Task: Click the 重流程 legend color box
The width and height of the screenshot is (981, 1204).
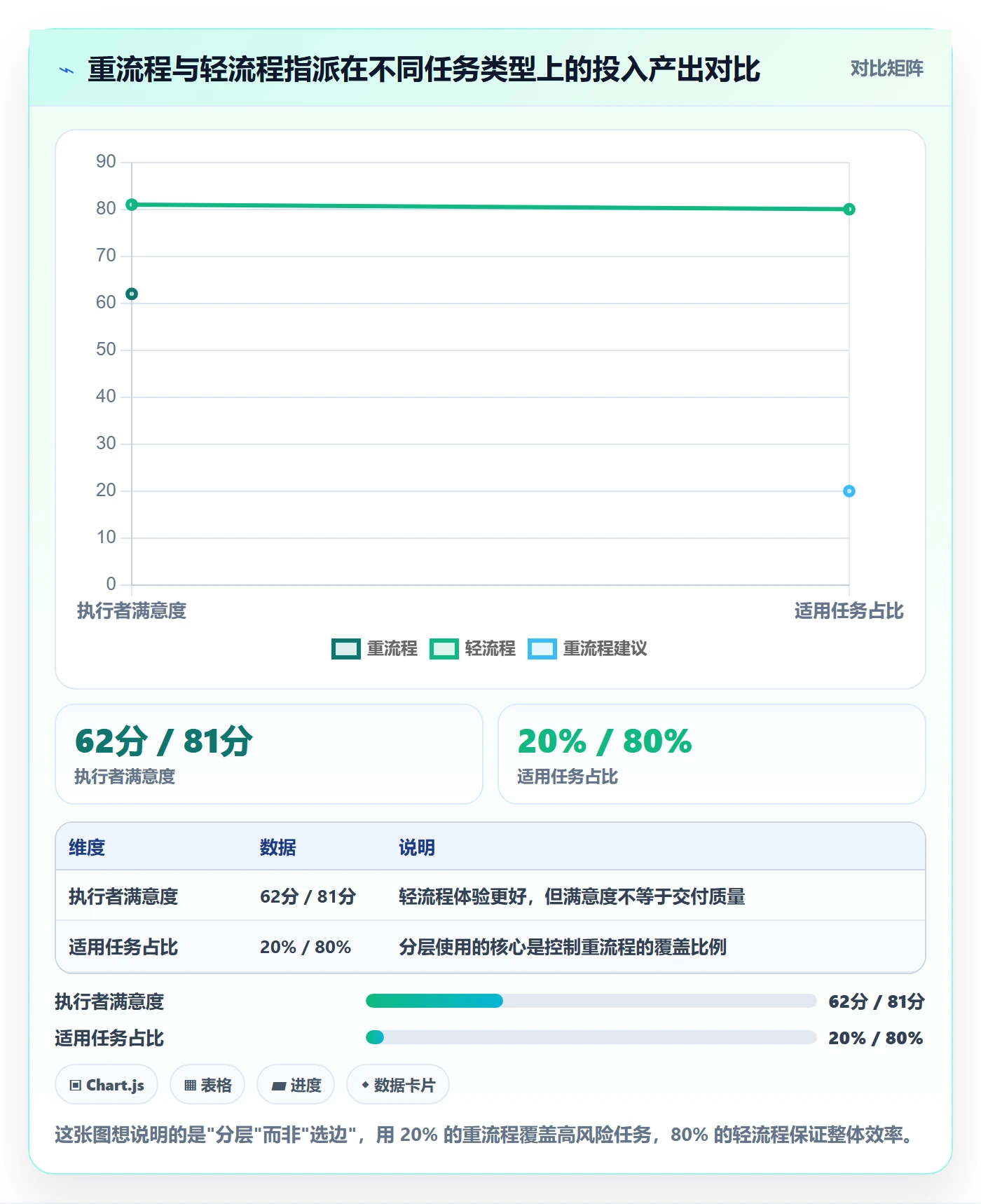Action: [345, 649]
